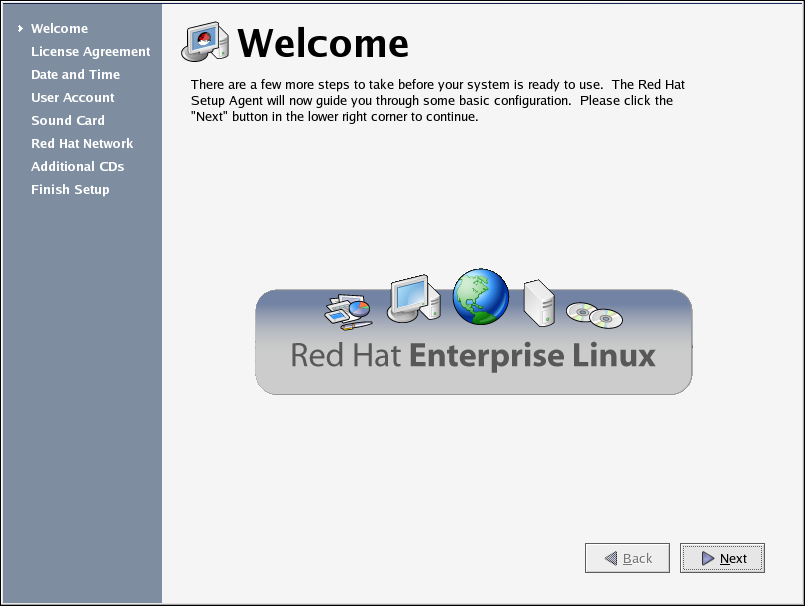Select User Account in the sidebar
The height and width of the screenshot is (606, 805).
(72, 98)
